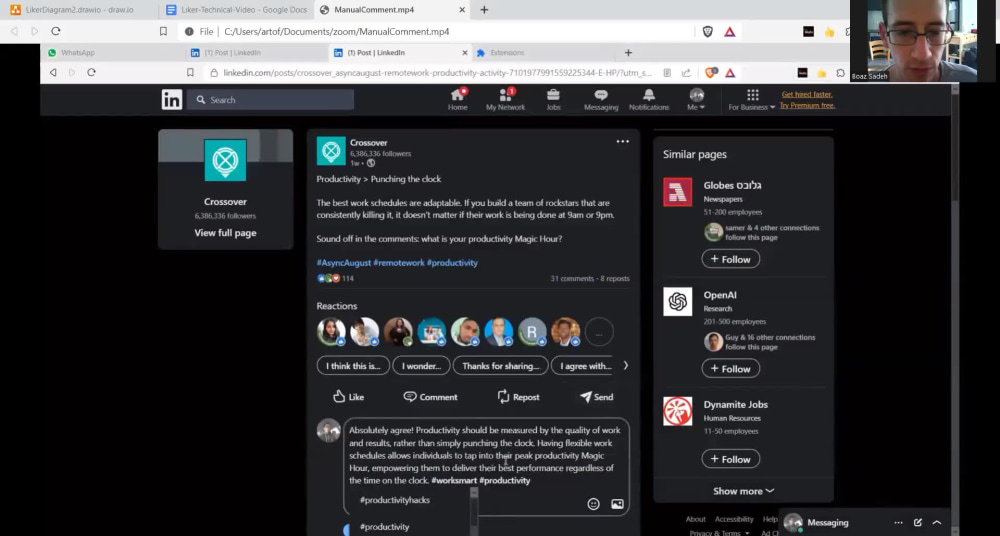
Task: Reload the LinkedIn page in the inner browser
Action: tap(91, 73)
